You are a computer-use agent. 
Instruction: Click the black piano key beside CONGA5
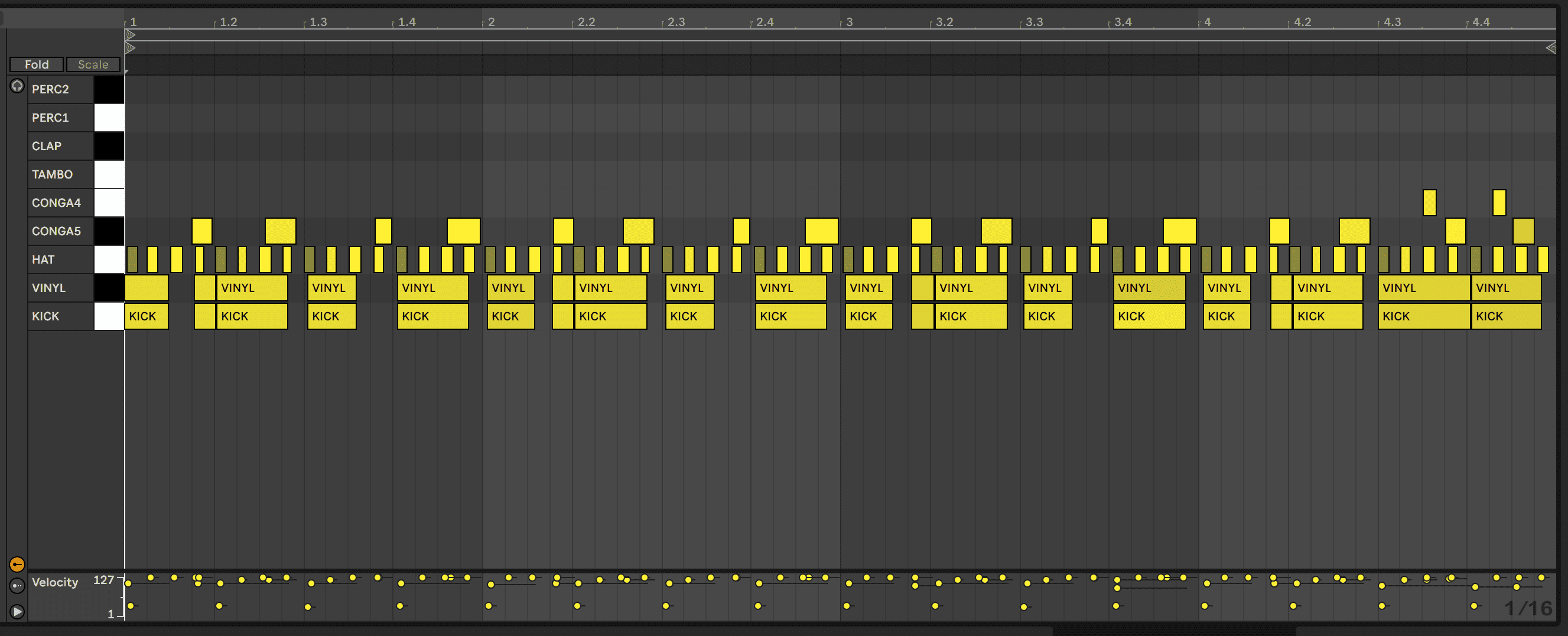(109, 231)
